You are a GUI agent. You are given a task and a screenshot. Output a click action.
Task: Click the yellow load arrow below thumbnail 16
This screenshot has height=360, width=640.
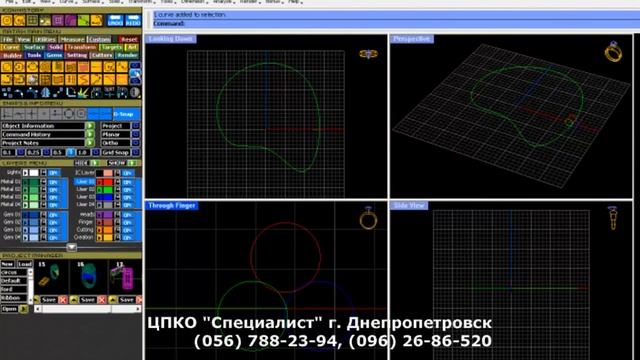74,300
